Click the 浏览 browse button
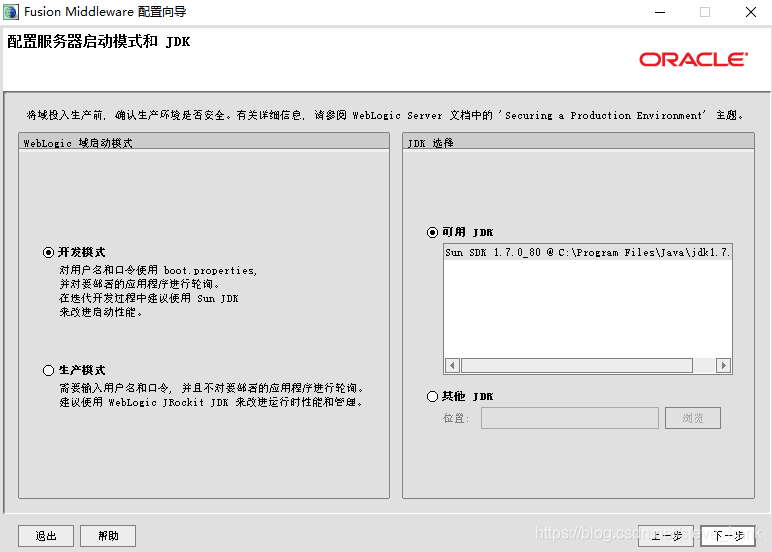The height and width of the screenshot is (552, 772). tap(693, 418)
